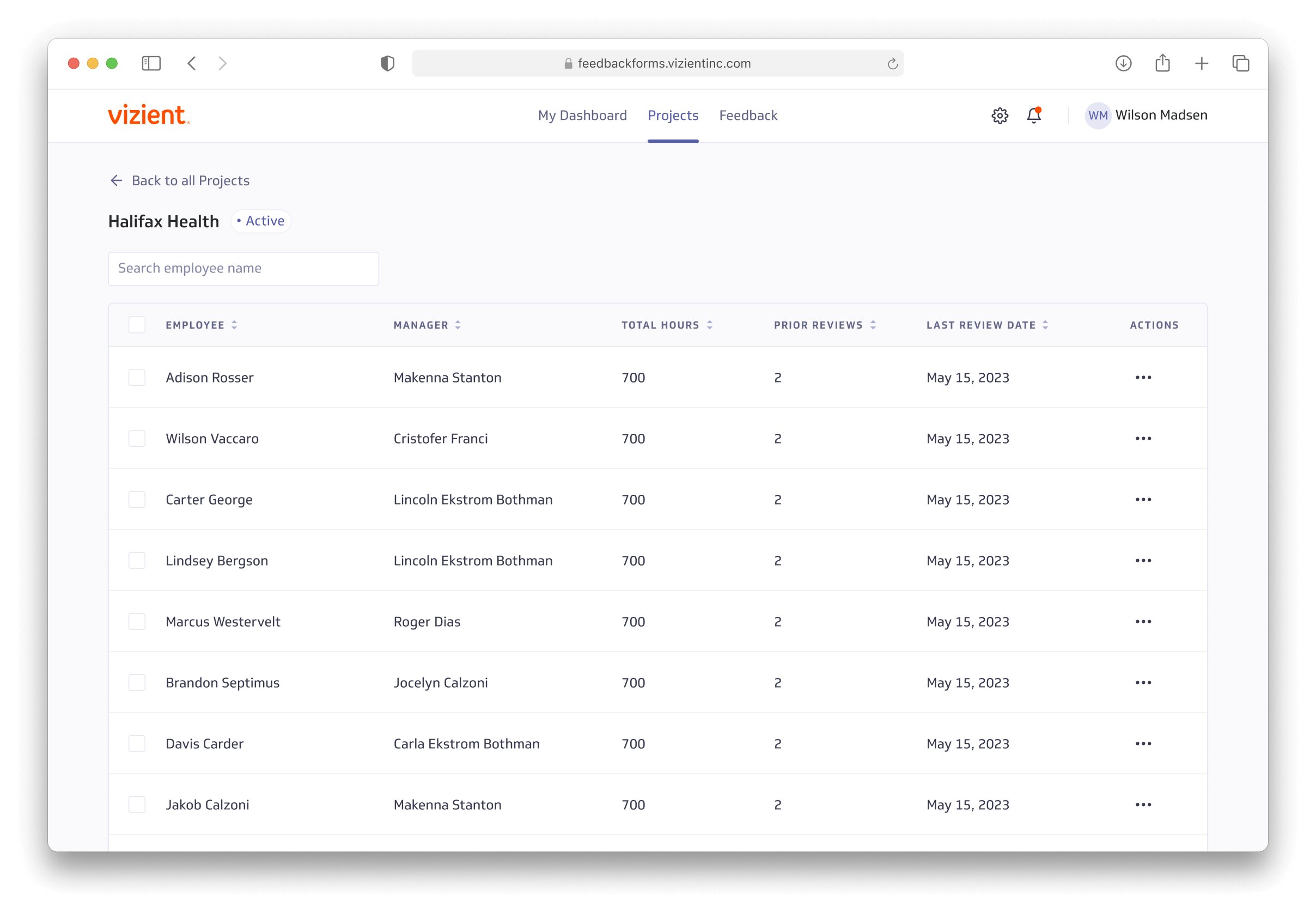1316x909 pixels.
Task: Open the actions menu for Carter George
Action: pos(1143,500)
